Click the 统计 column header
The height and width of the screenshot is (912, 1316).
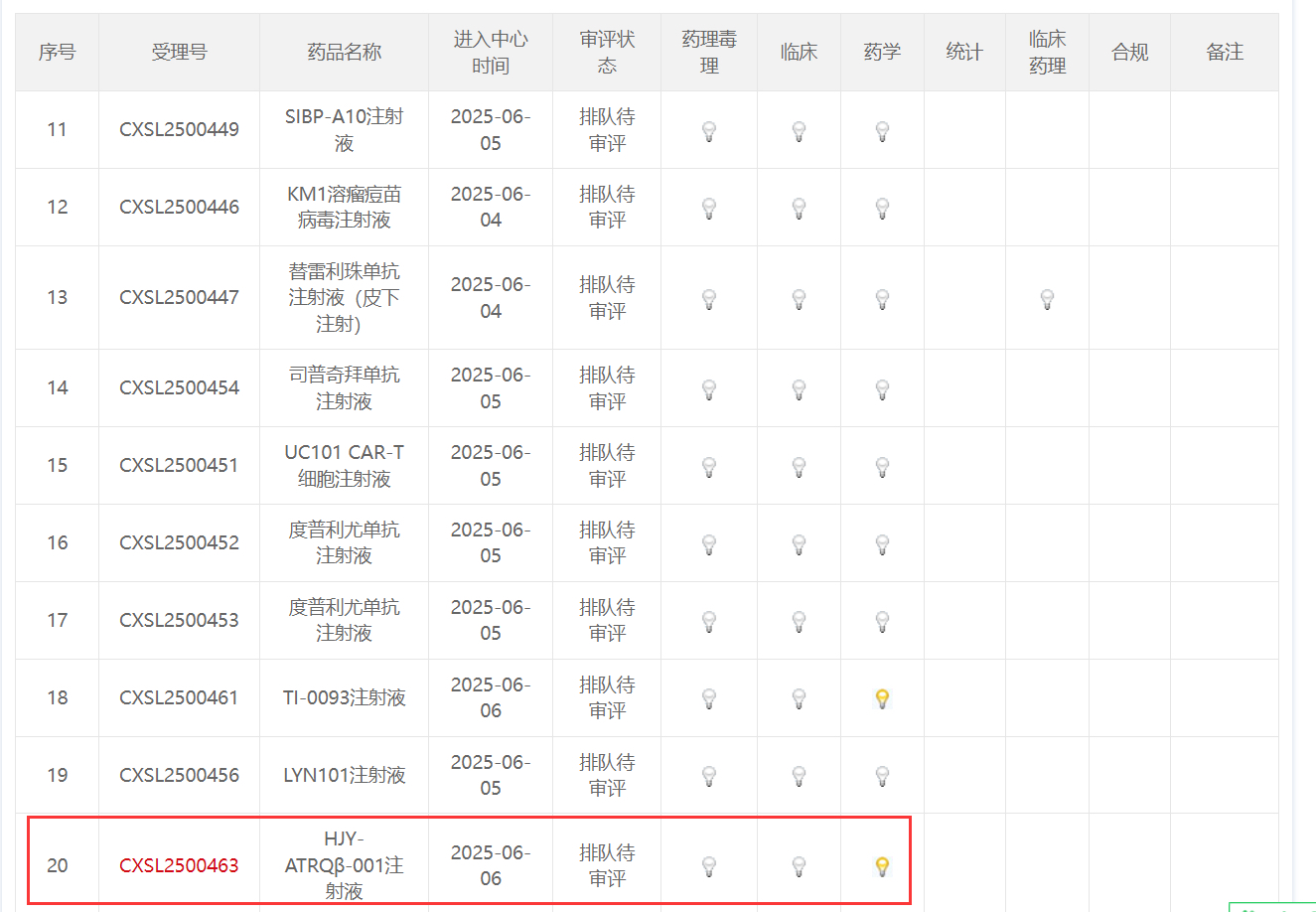pos(964,52)
